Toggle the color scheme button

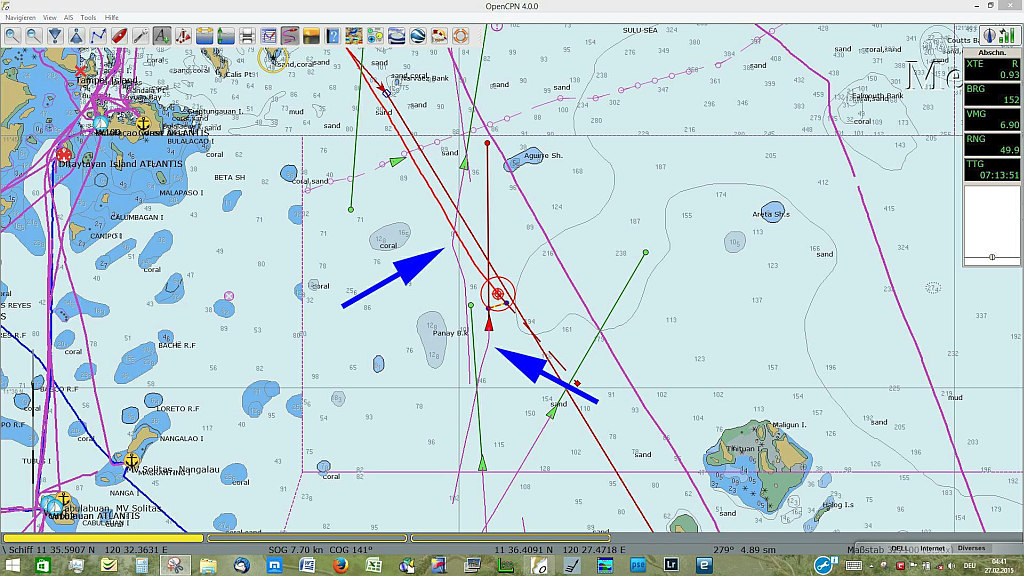311,36
